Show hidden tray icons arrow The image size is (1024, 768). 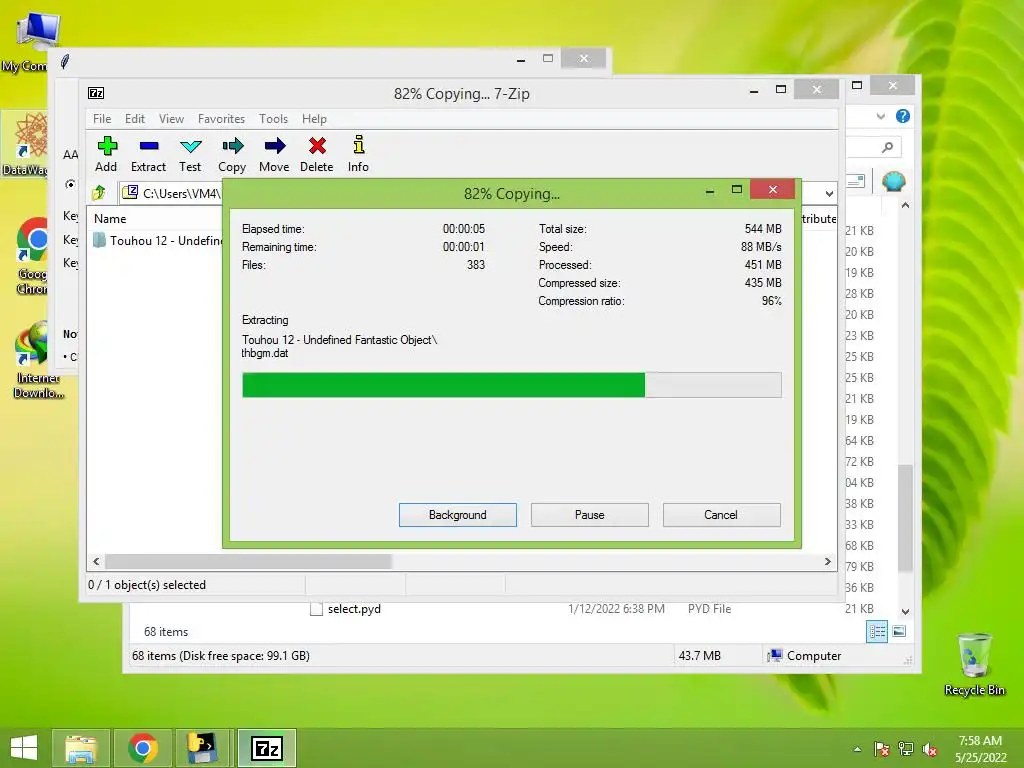pyautogui.click(x=857, y=749)
